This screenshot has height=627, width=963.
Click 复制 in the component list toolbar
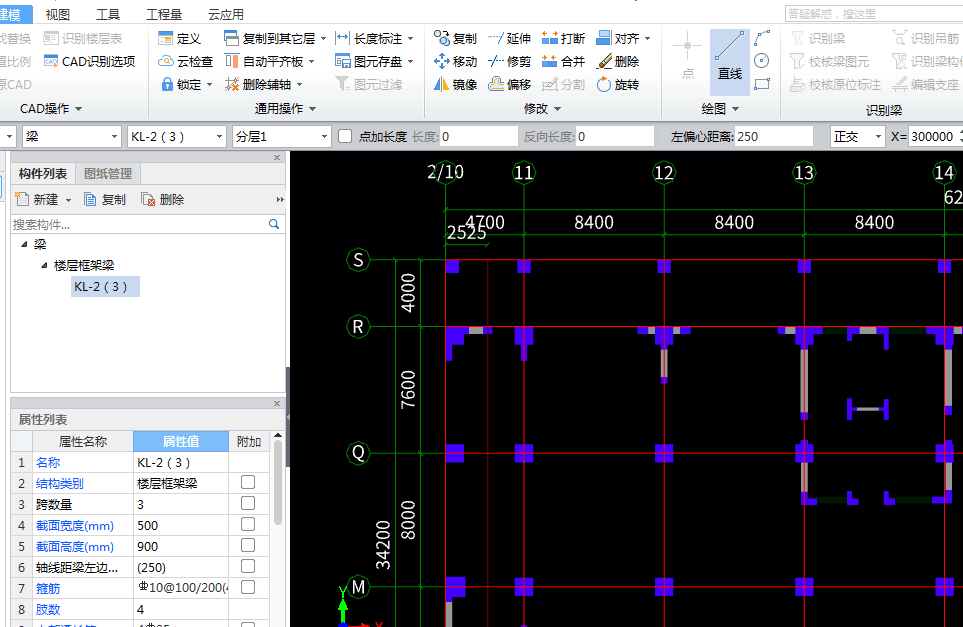(105, 200)
